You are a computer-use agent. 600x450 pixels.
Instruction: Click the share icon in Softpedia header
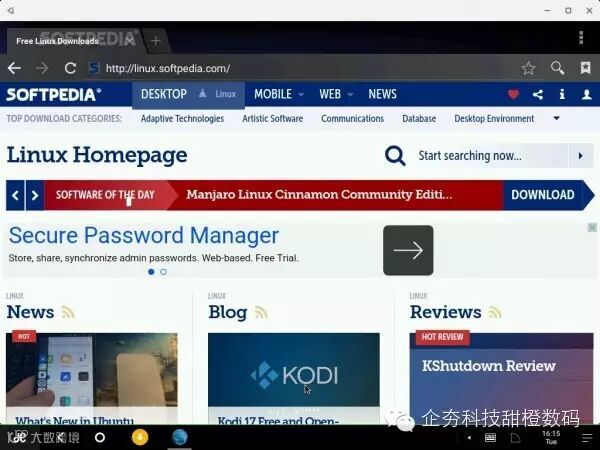538,95
